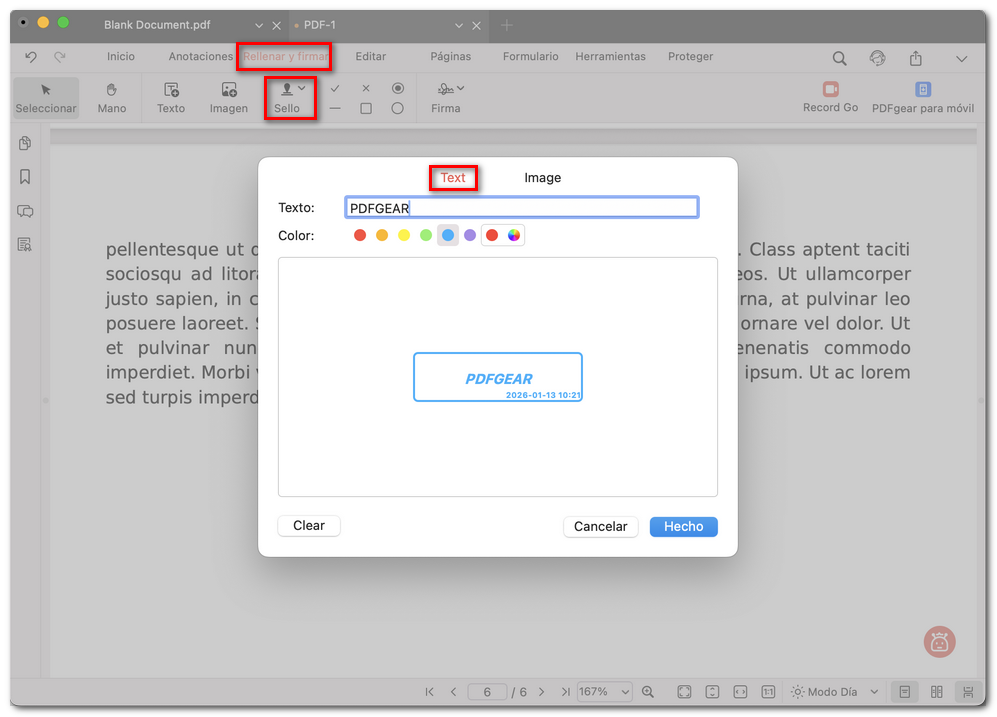Click the search magnifier in the ribbon

[x=839, y=57]
